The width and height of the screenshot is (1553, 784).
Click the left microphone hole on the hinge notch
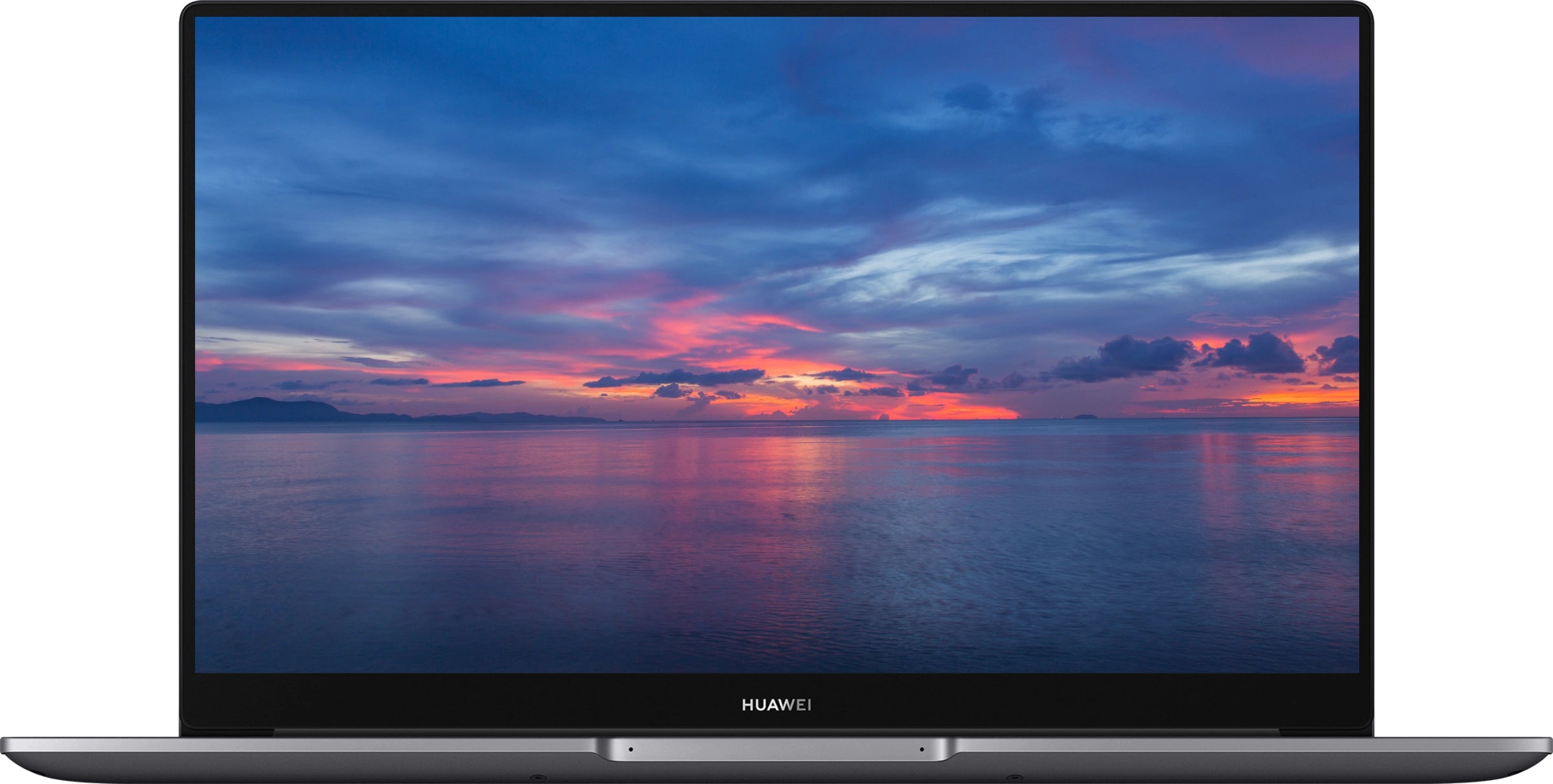coord(631,749)
